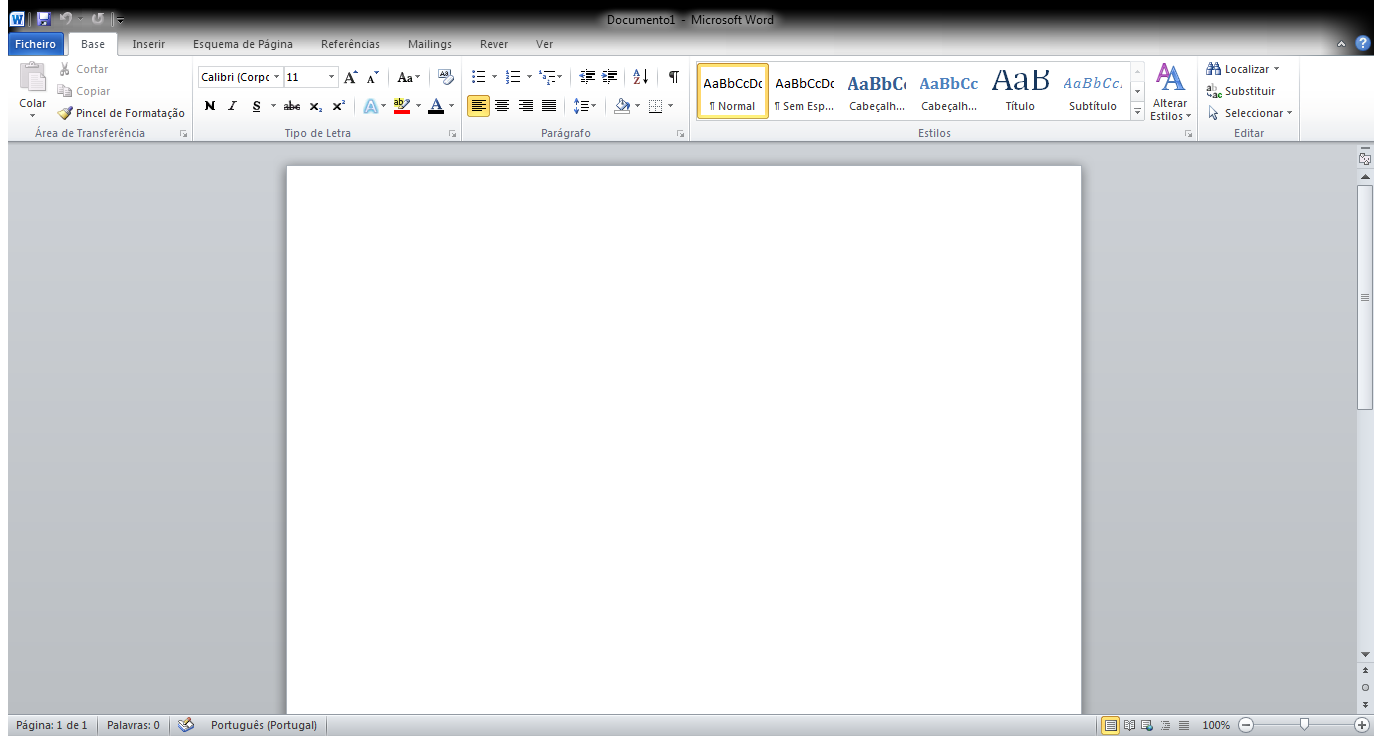This screenshot has width=1382, height=744.
Task: Open the Change Case Aa dropdown
Action: pyautogui.click(x=409, y=77)
